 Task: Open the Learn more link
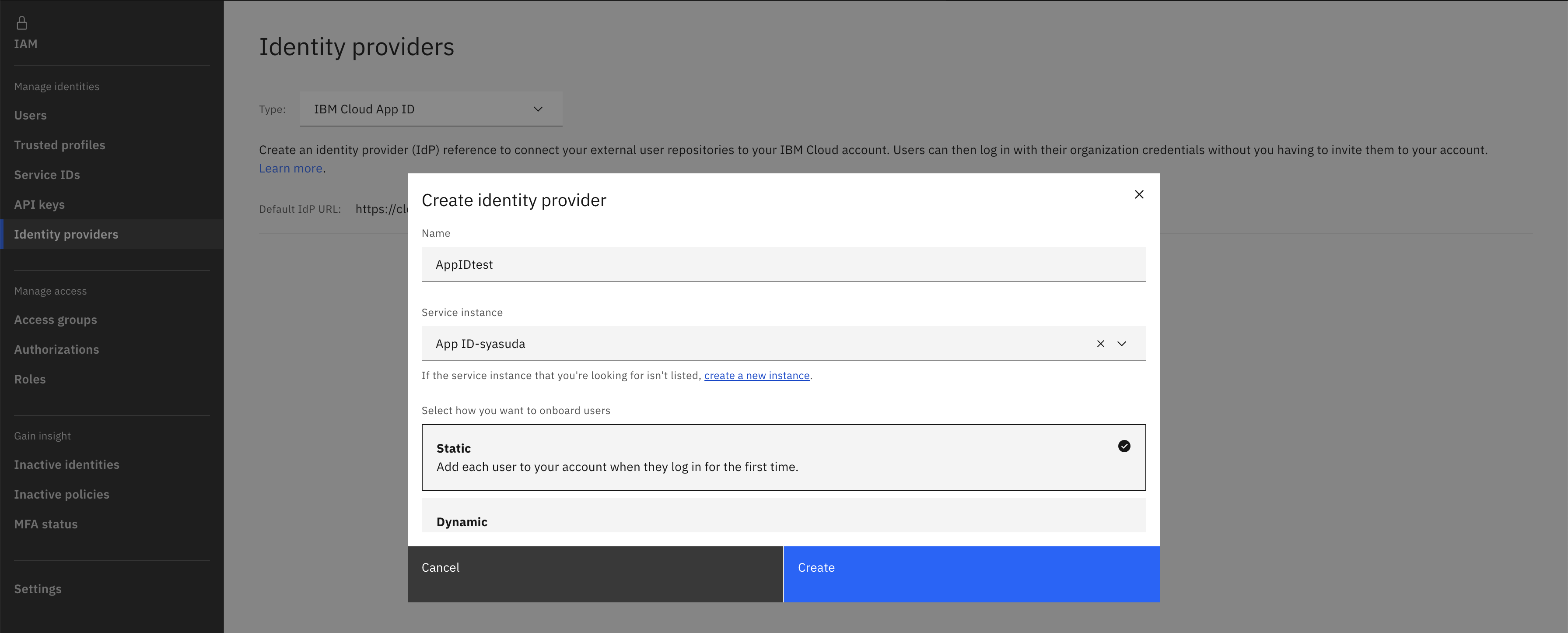(290, 168)
